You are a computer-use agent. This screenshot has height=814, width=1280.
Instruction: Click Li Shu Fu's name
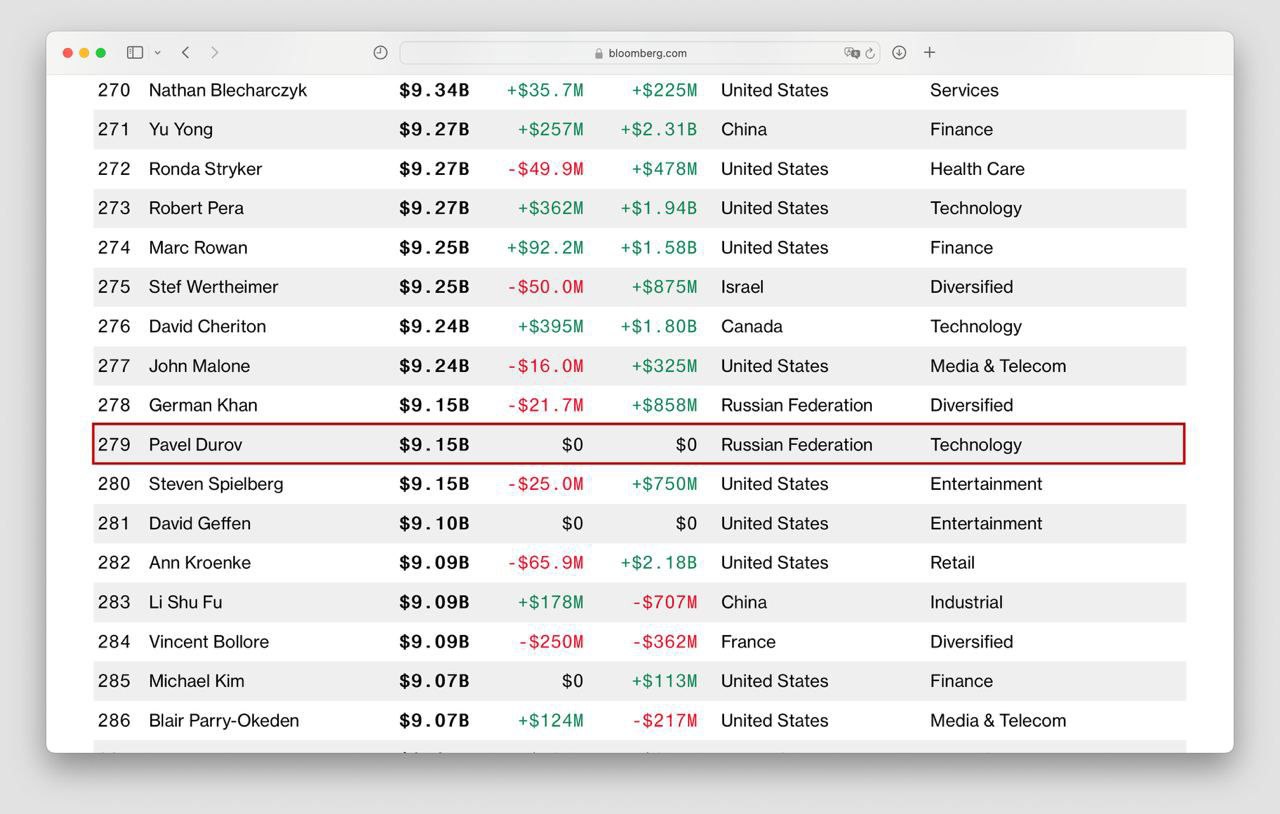(185, 602)
